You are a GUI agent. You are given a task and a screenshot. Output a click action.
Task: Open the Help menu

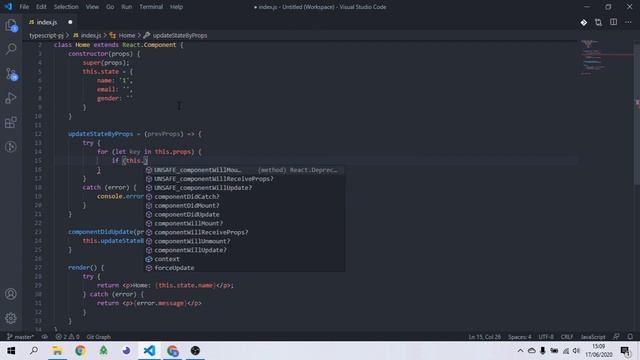176,7
